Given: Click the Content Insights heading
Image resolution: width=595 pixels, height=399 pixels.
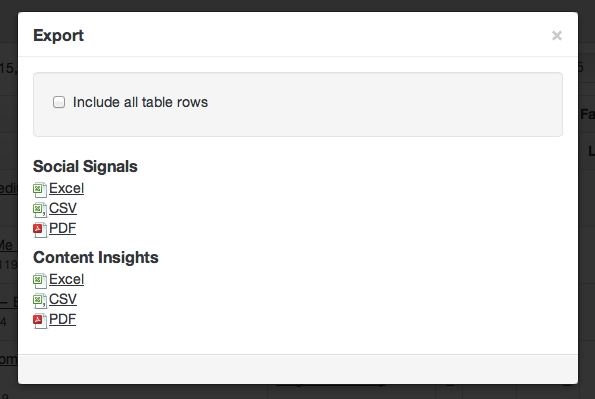Looking at the screenshot, I should [x=96, y=257].
